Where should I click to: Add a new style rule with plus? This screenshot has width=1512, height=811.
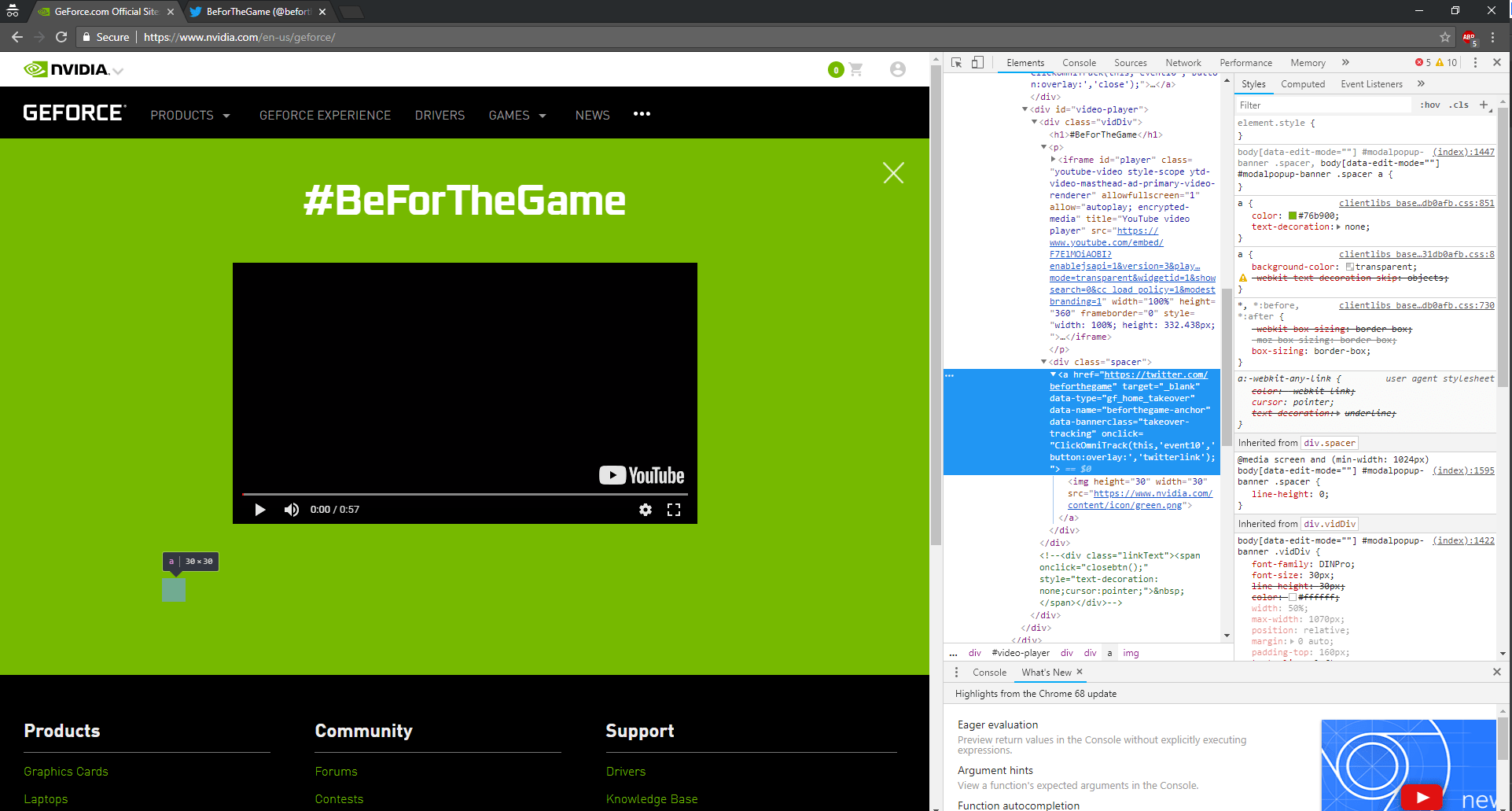[x=1484, y=105]
